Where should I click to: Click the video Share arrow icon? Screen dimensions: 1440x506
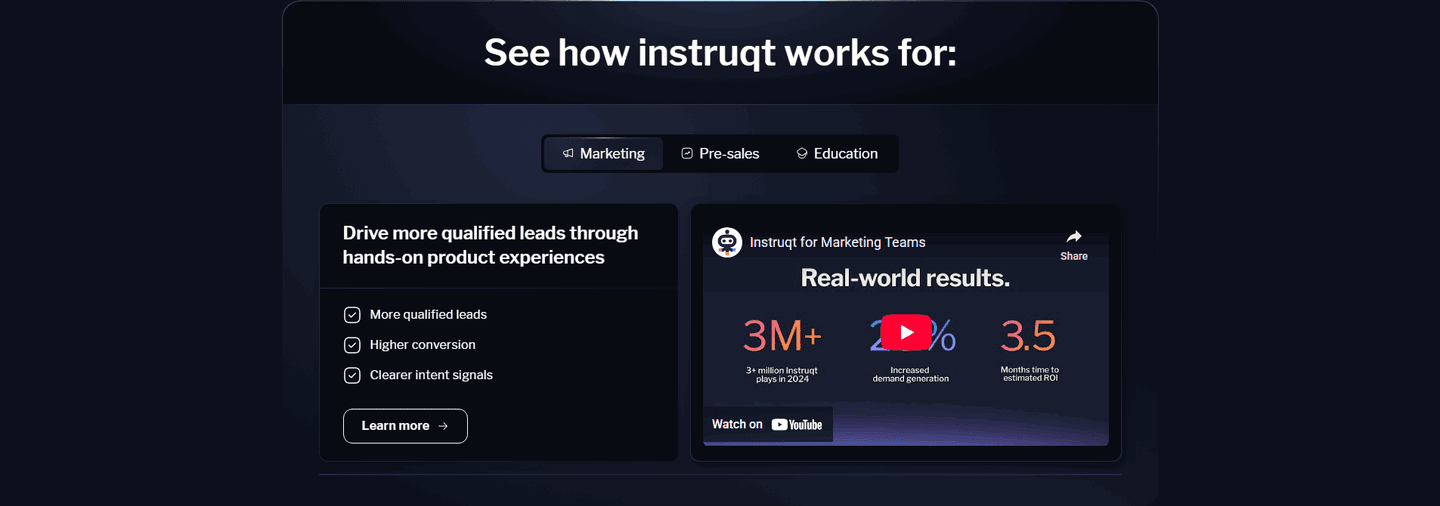coord(1074,237)
